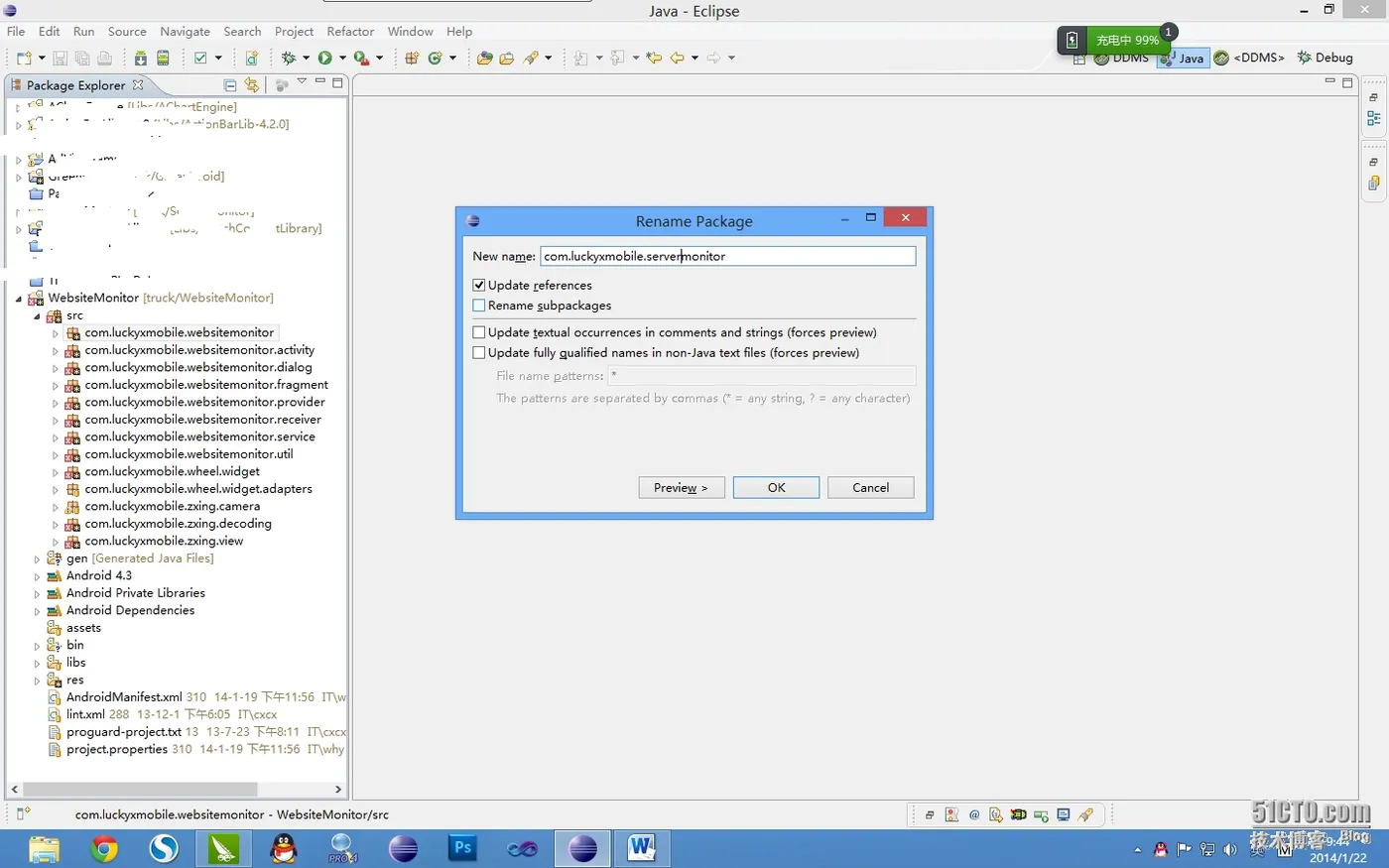Image resolution: width=1389 pixels, height=868 pixels.
Task: Click the Open Perspective icon
Action: click(x=1079, y=59)
